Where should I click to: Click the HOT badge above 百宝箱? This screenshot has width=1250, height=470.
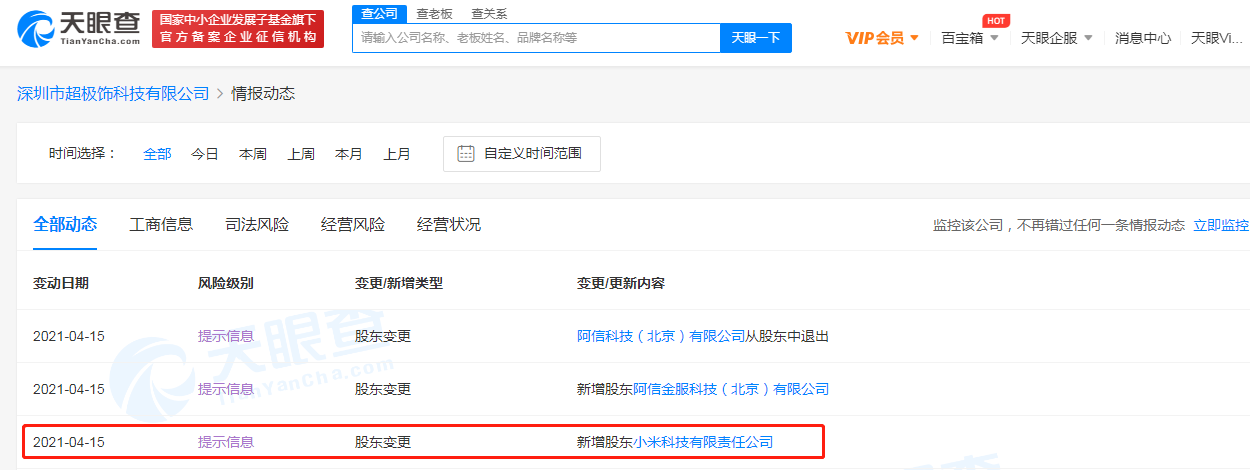coord(995,20)
